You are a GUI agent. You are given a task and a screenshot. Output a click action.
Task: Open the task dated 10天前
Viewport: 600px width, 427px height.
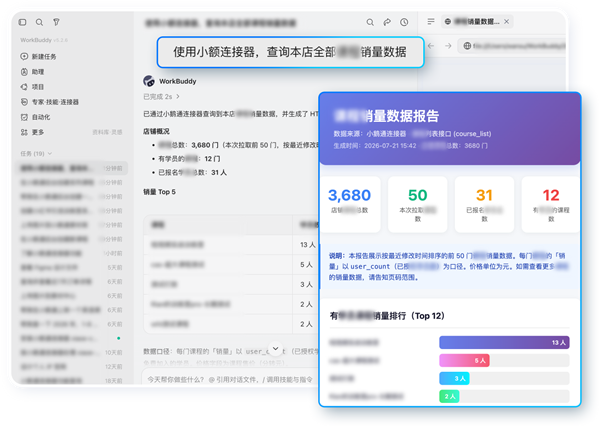71,352
